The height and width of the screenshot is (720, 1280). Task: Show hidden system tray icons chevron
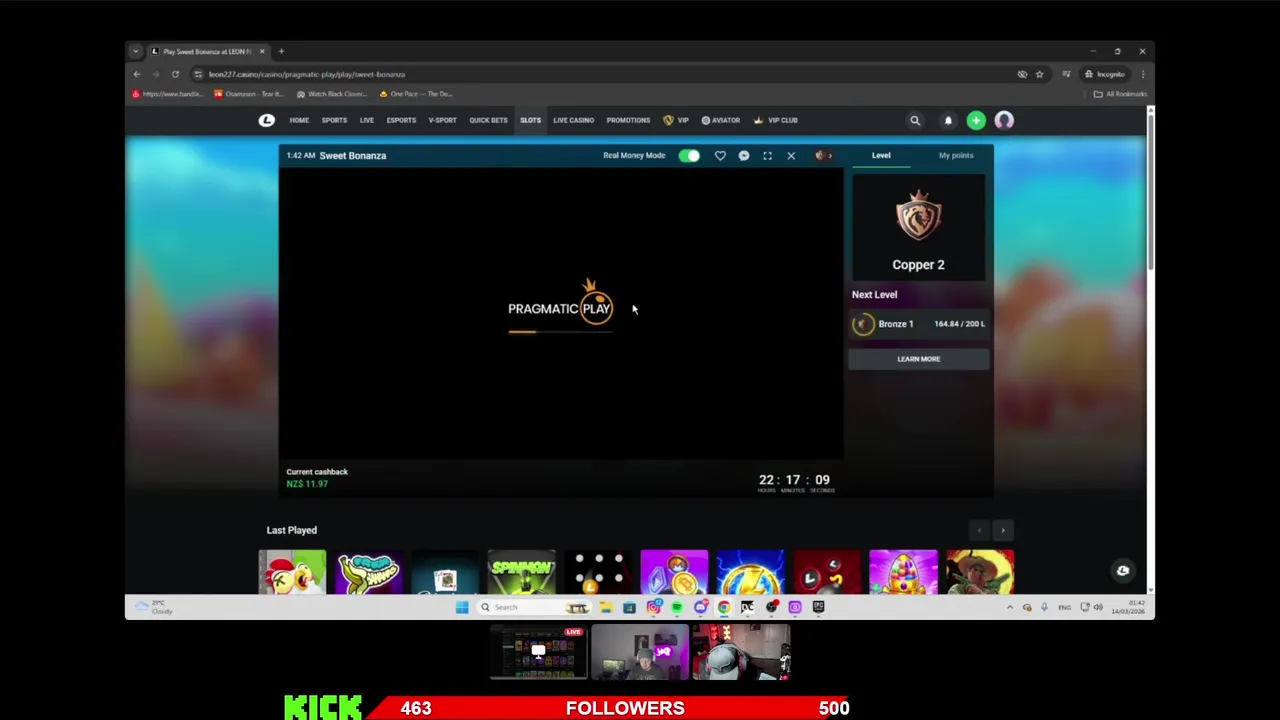[1009, 607]
